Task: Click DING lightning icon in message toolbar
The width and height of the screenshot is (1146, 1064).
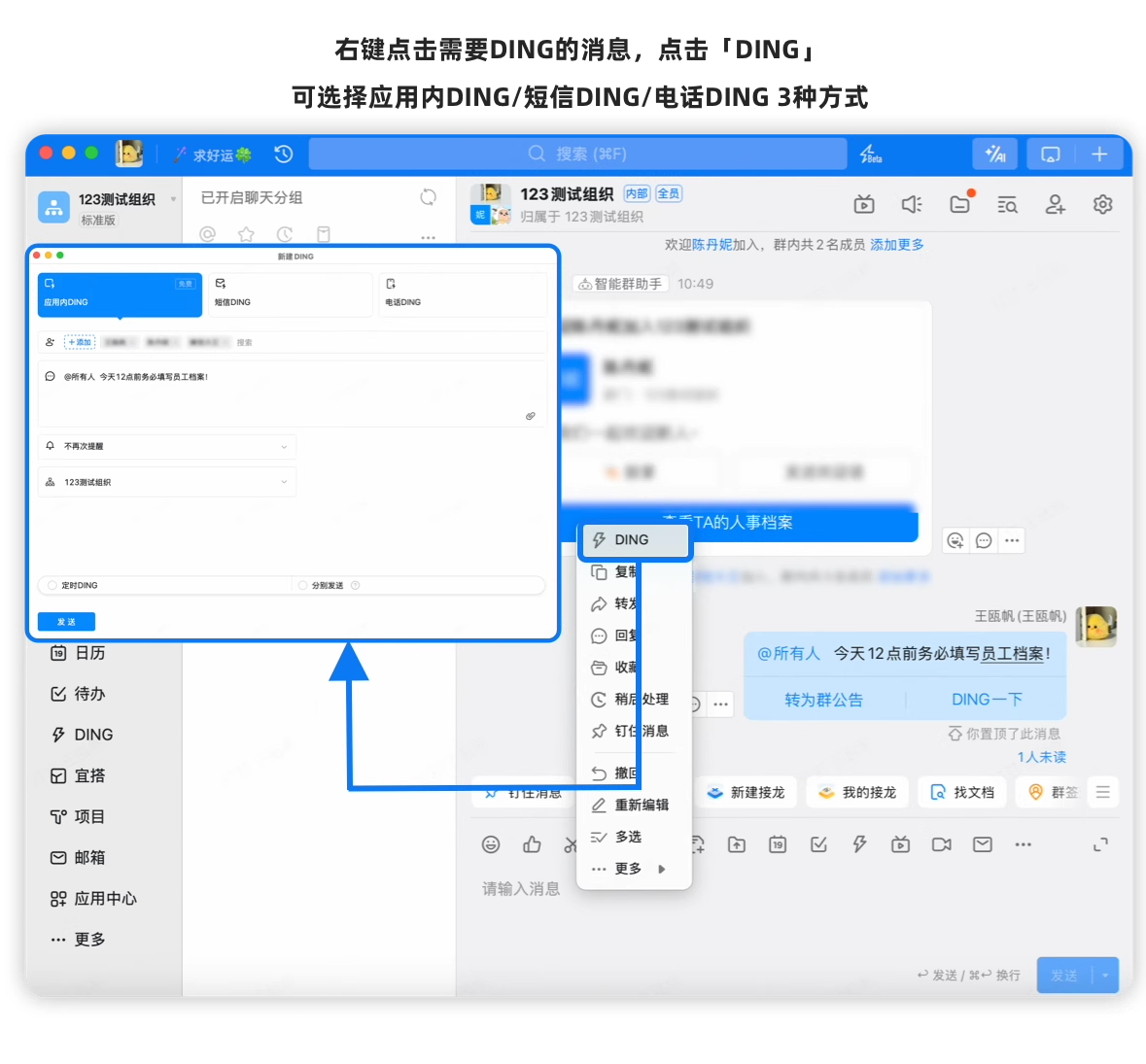Action: [x=859, y=844]
